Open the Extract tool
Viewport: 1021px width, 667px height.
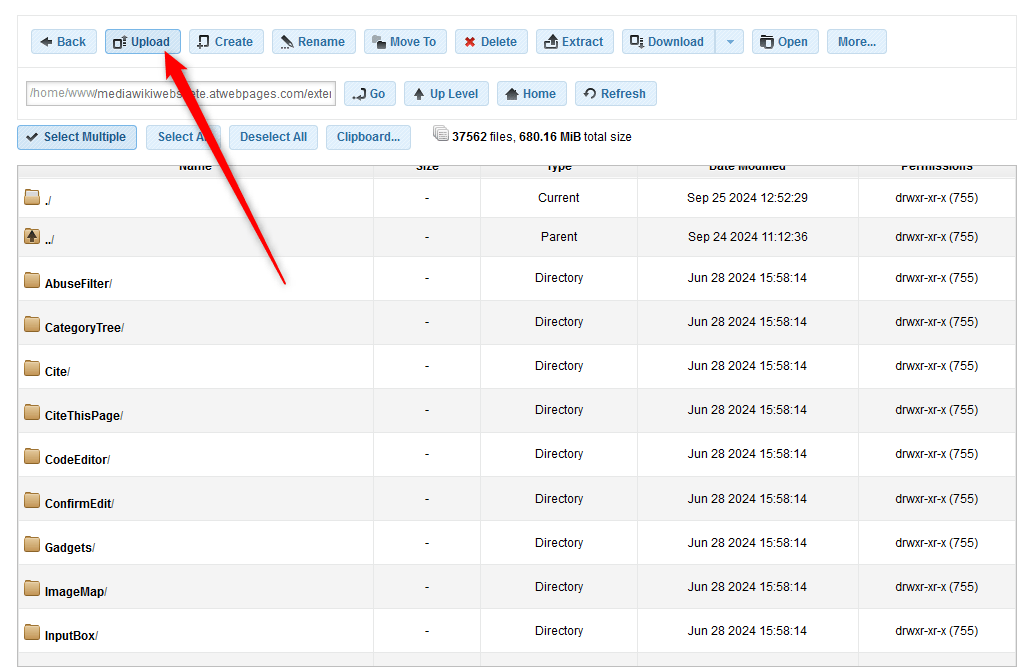[574, 41]
